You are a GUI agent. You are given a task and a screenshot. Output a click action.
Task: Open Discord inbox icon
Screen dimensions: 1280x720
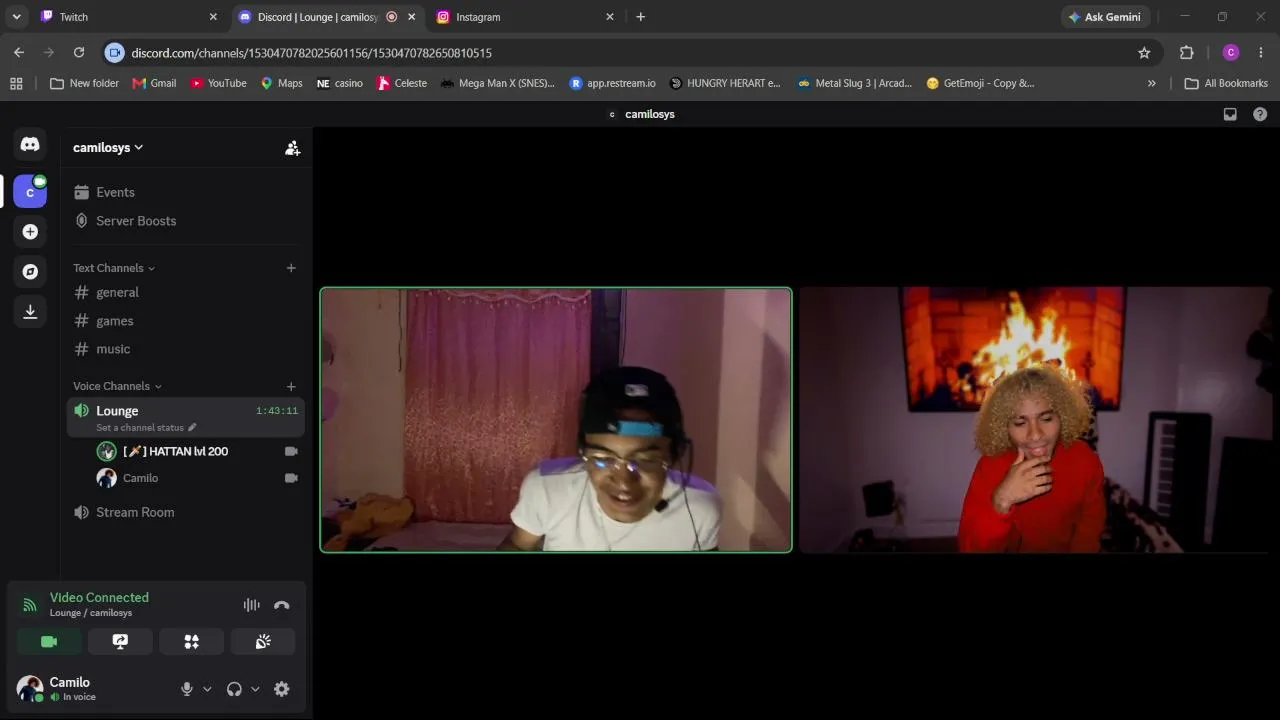click(1230, 114)
